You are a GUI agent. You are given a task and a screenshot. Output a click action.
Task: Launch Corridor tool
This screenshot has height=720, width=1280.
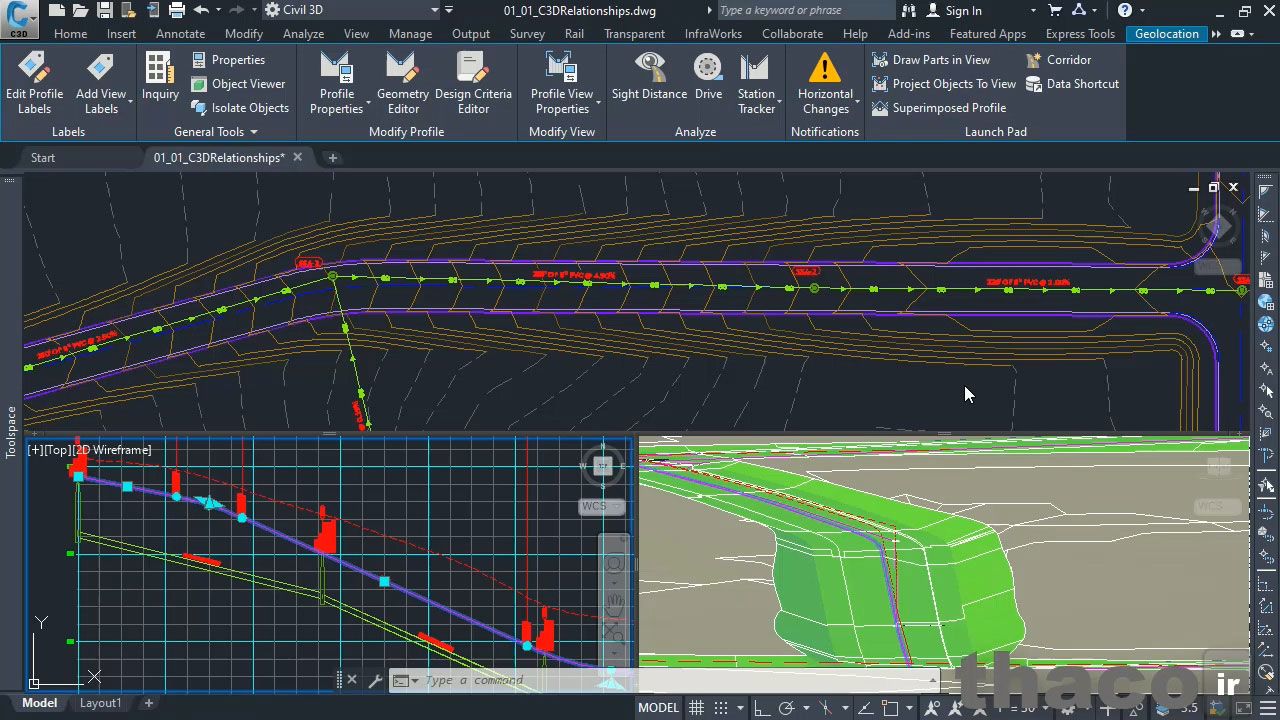pos(1058,60)
